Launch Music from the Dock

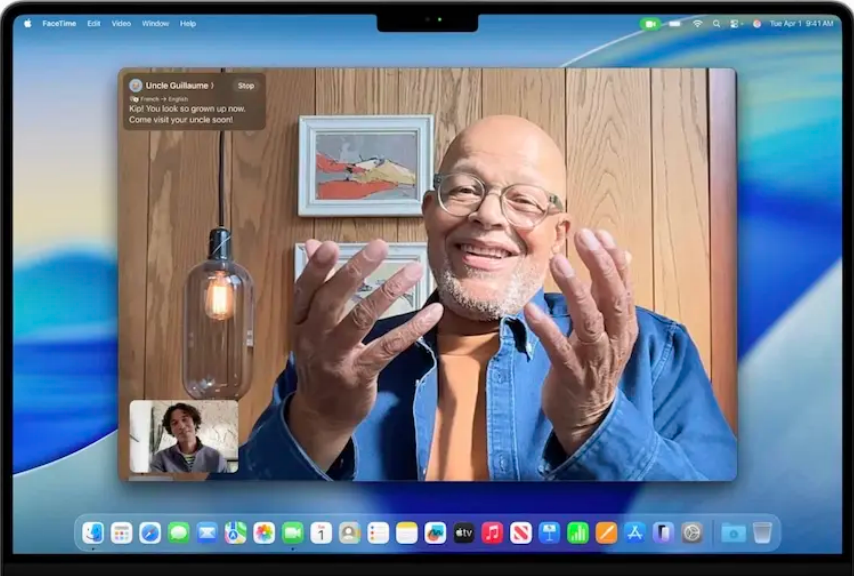point(492,532)
